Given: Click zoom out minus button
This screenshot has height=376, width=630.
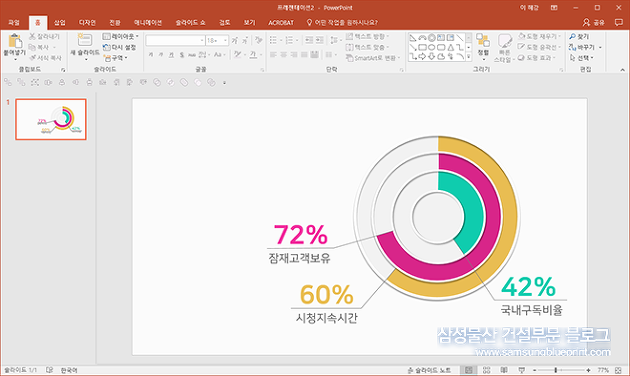Looking at the screenshot, I should point(534,370).
